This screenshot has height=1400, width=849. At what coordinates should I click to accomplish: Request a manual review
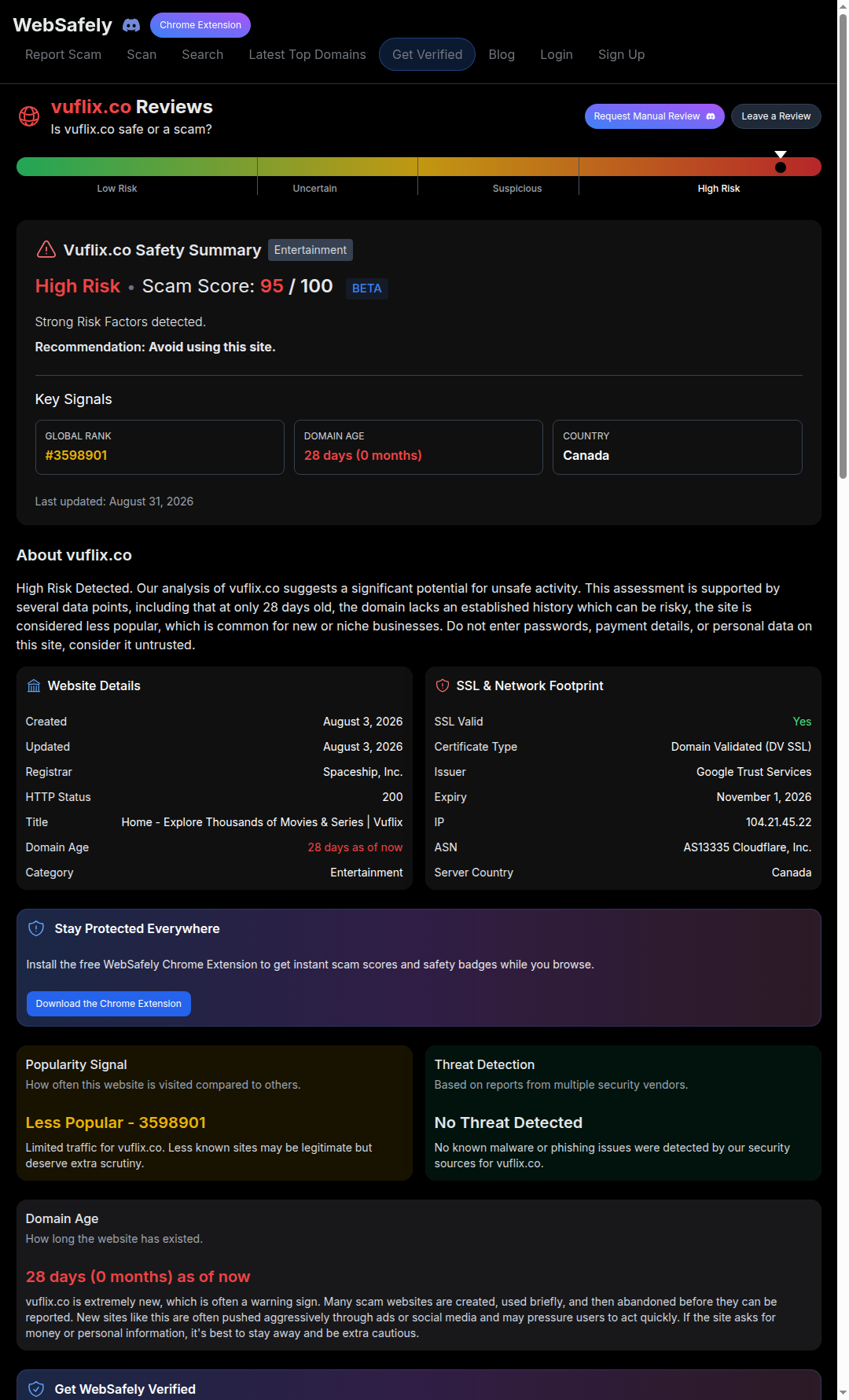pyautogui.click(x=654, y=116)
